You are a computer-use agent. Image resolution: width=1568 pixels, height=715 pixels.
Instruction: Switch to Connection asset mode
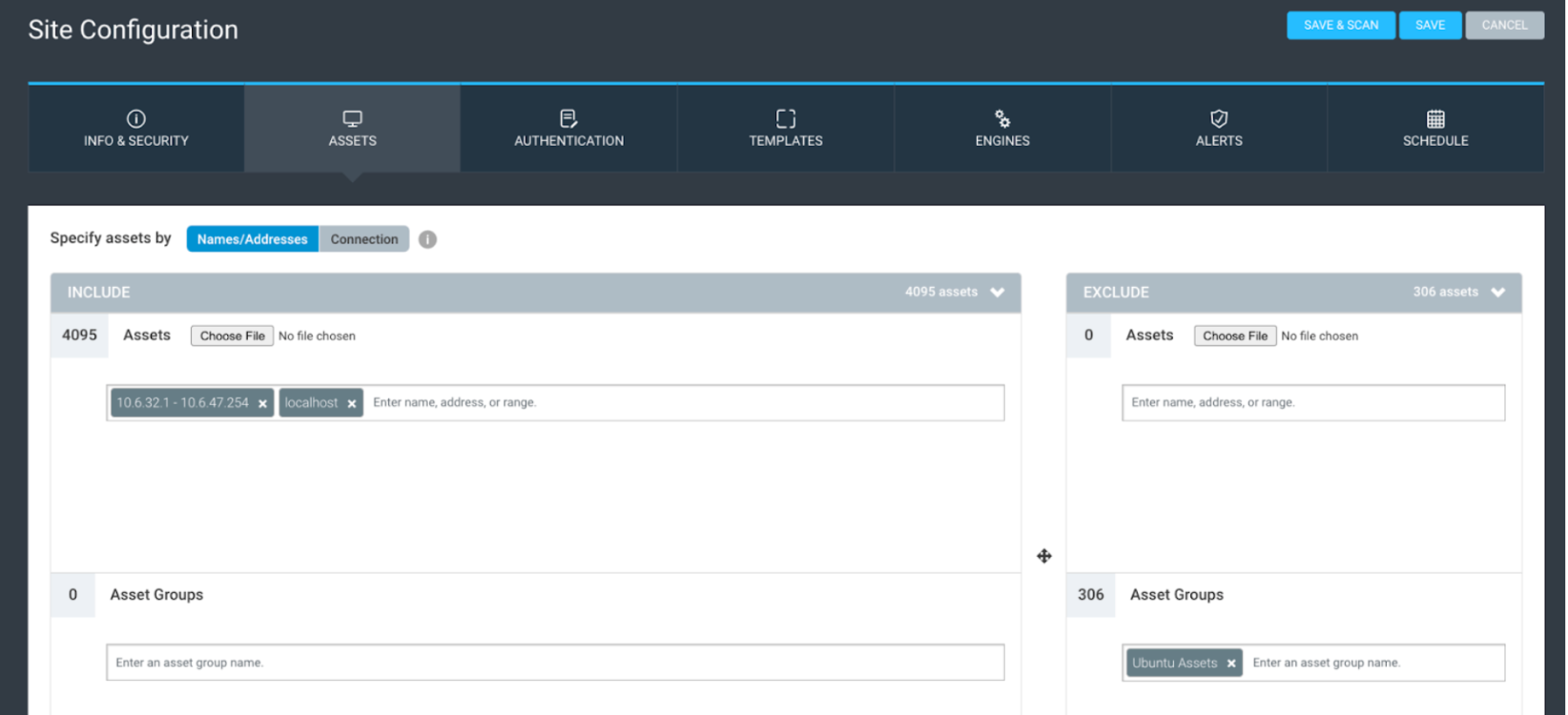363,239
